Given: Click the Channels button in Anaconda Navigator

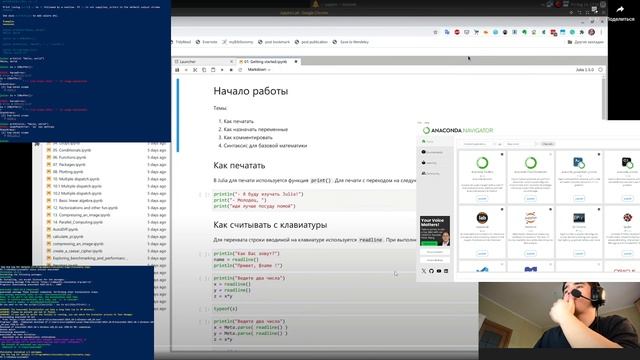Looking at the screenshot, I should pos(547,144).
